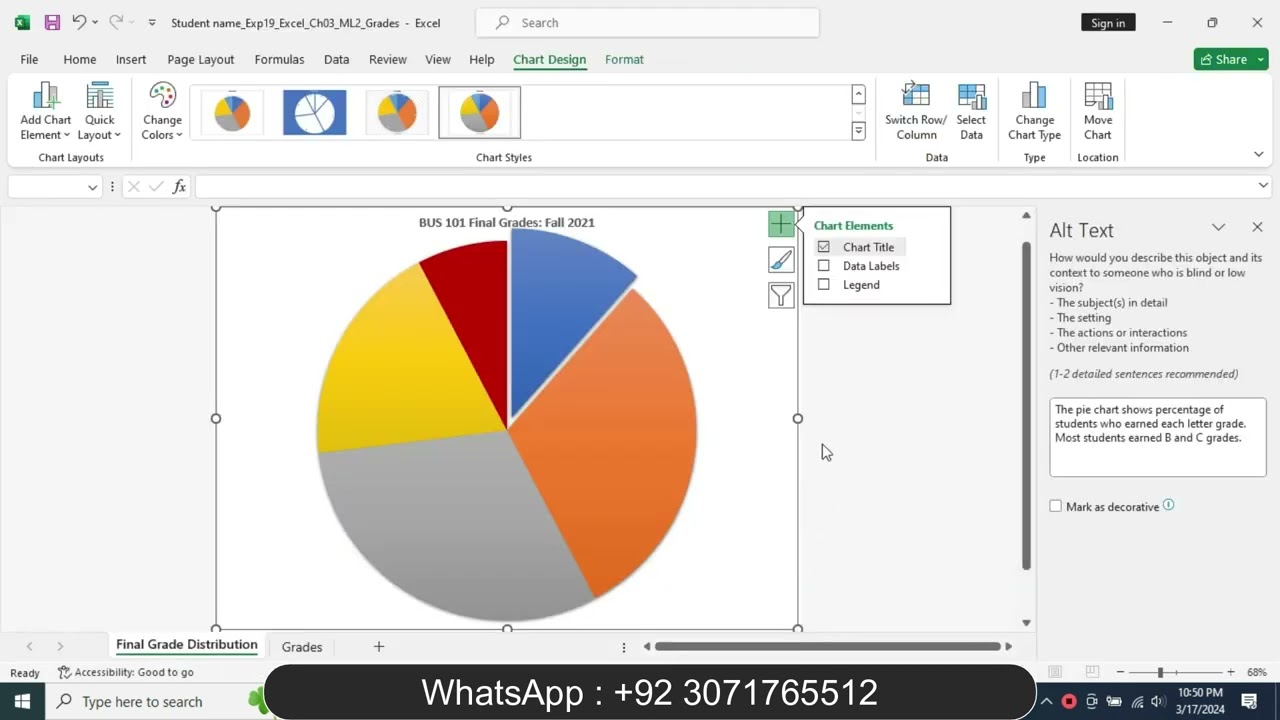This screenshot has height=720, width=1280.
Task: Add a new sheet with plus button
Action: pyautogui.click(x=379, y=647)
